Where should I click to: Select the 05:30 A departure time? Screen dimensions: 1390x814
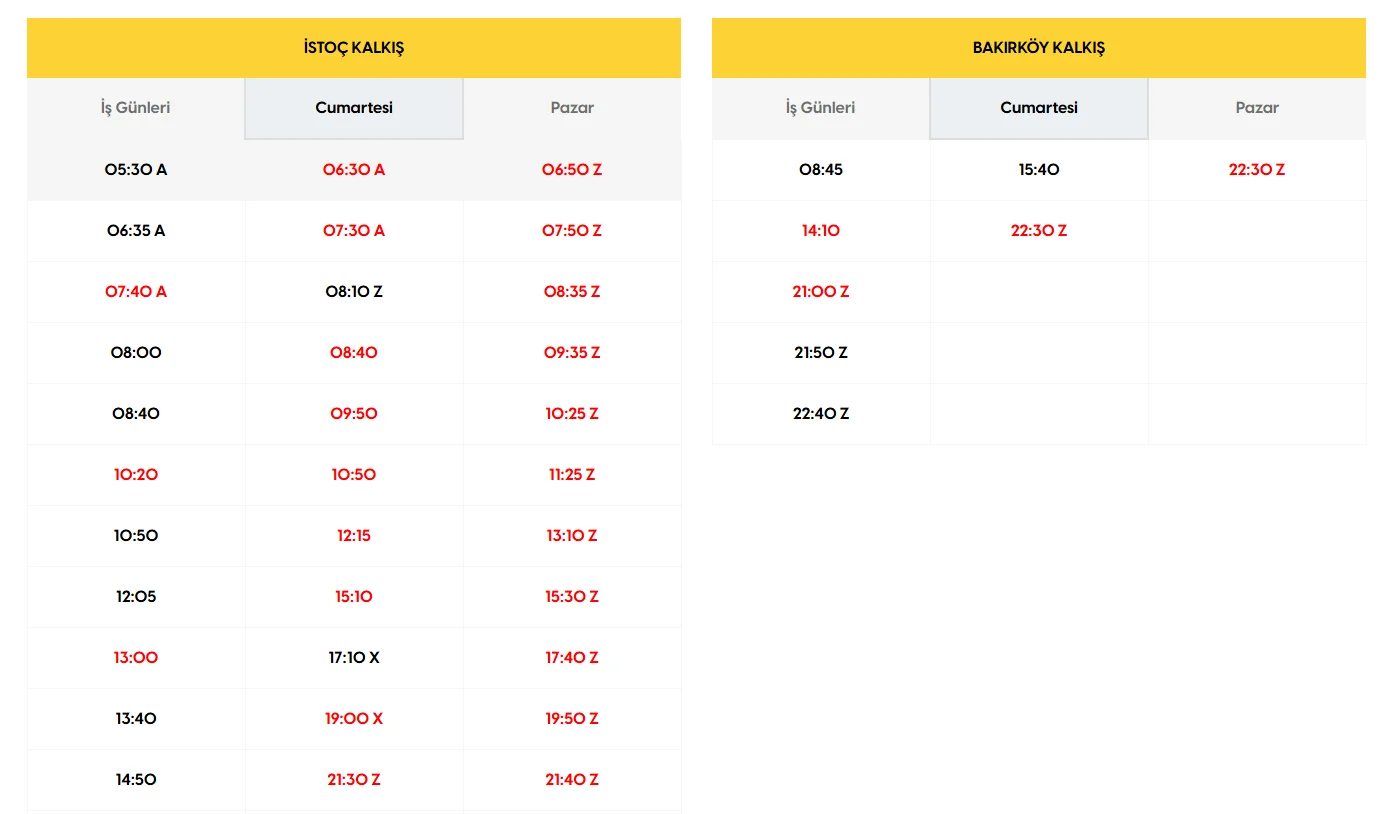[136, 170]
